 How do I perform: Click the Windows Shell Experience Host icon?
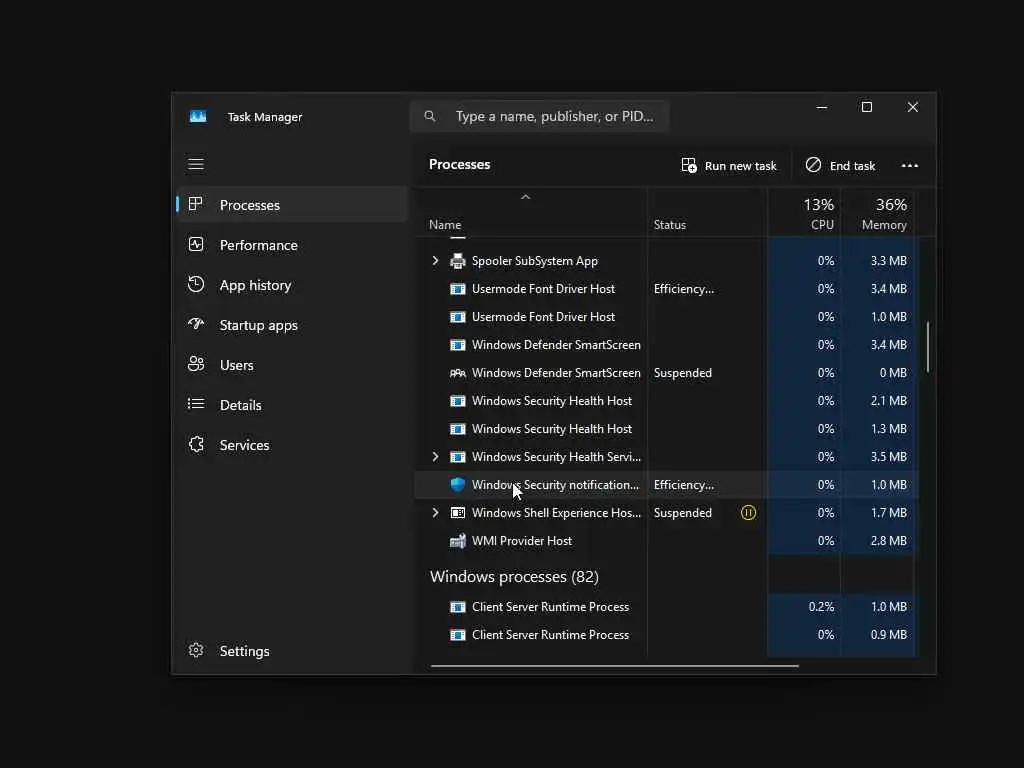click(x=458, y=513)
